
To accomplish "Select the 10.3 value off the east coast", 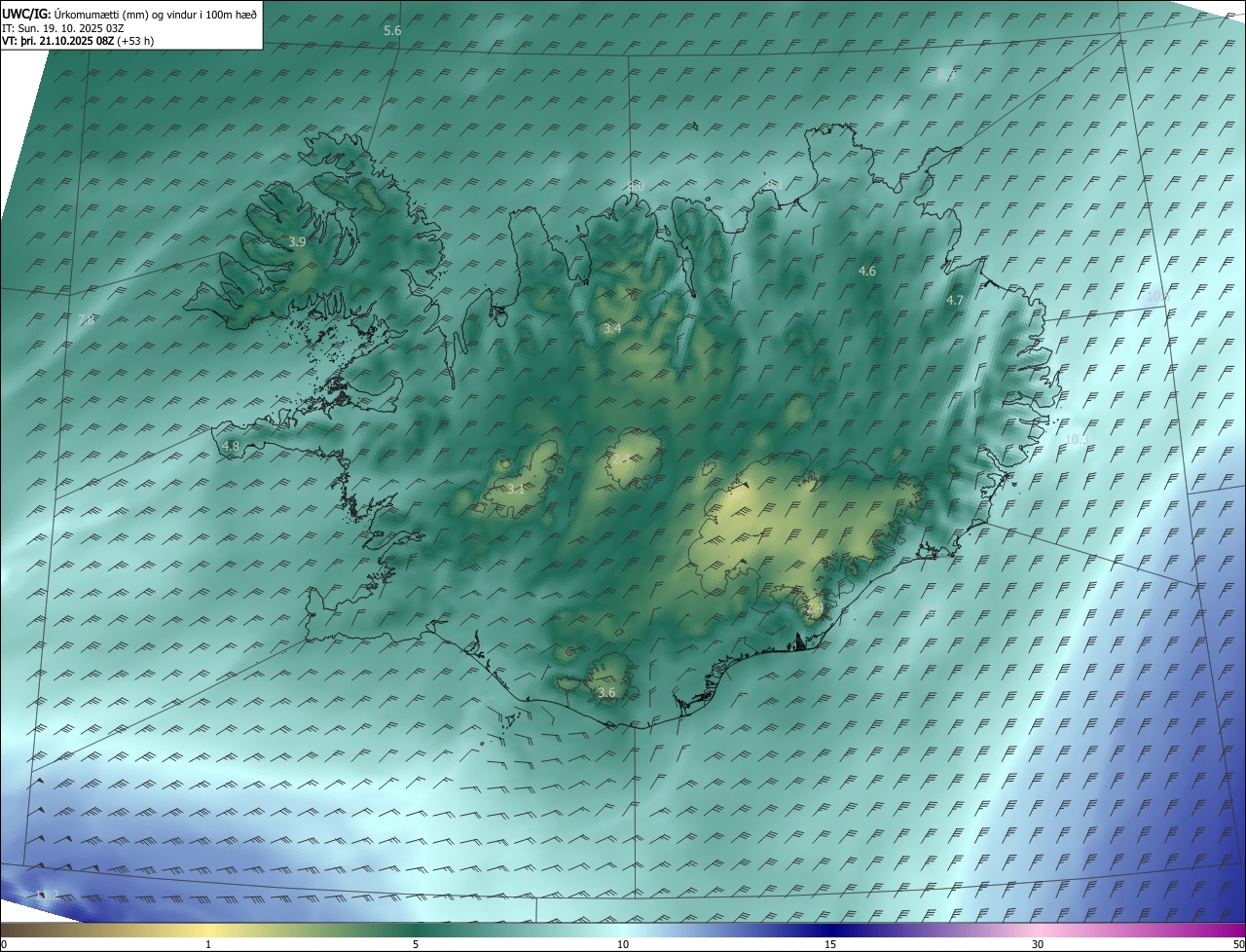I will pyautogui.click(x=1077, y=440).
